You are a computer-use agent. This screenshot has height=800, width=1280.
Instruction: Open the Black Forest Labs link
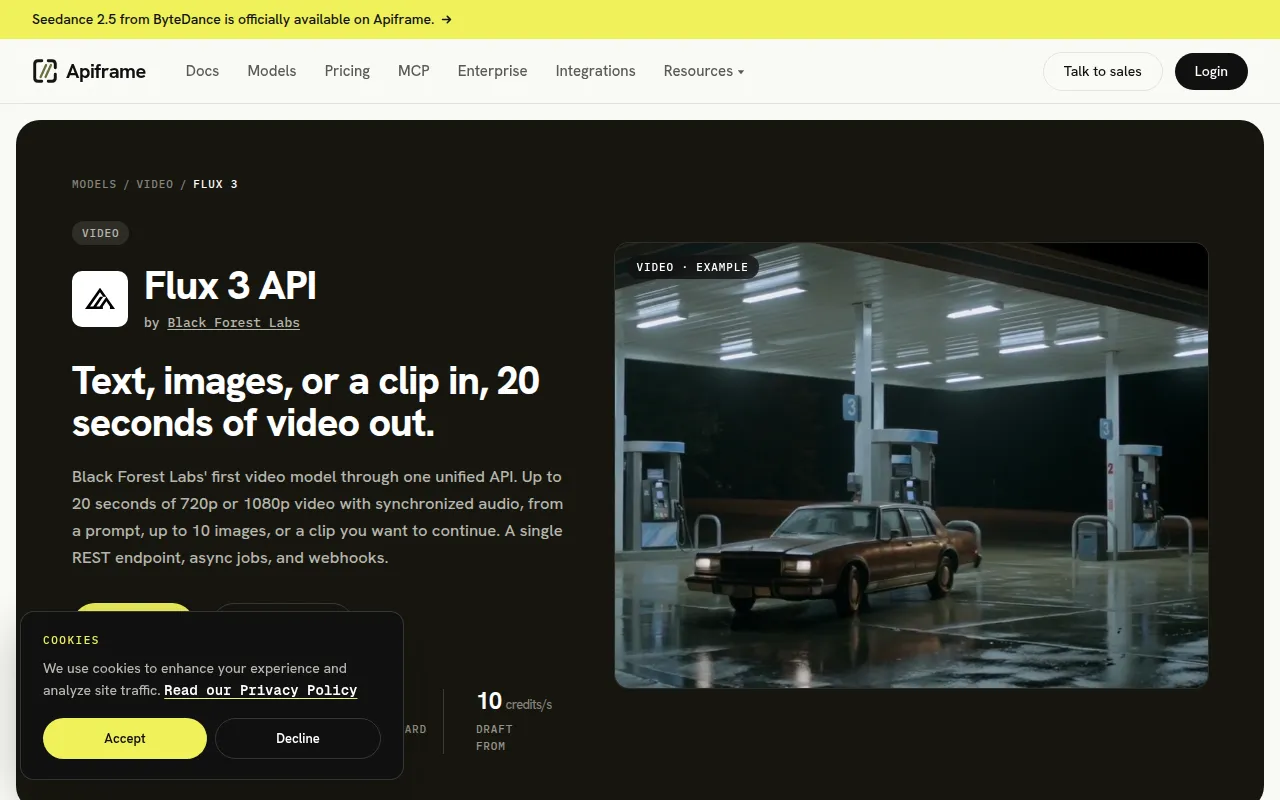point(234,323)
